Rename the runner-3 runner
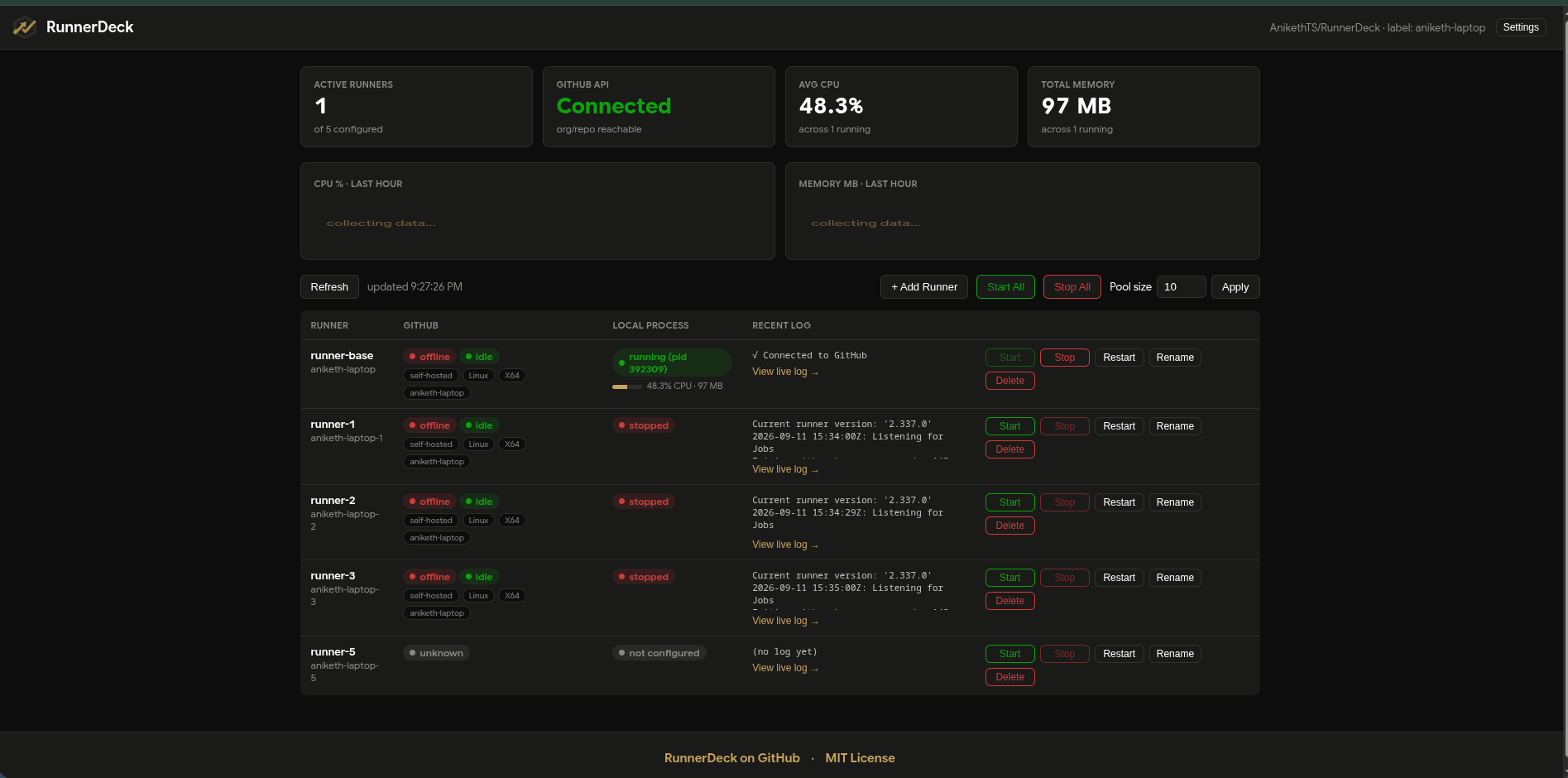Viewport: 1568px width, 778px height. coord(1175,578)
